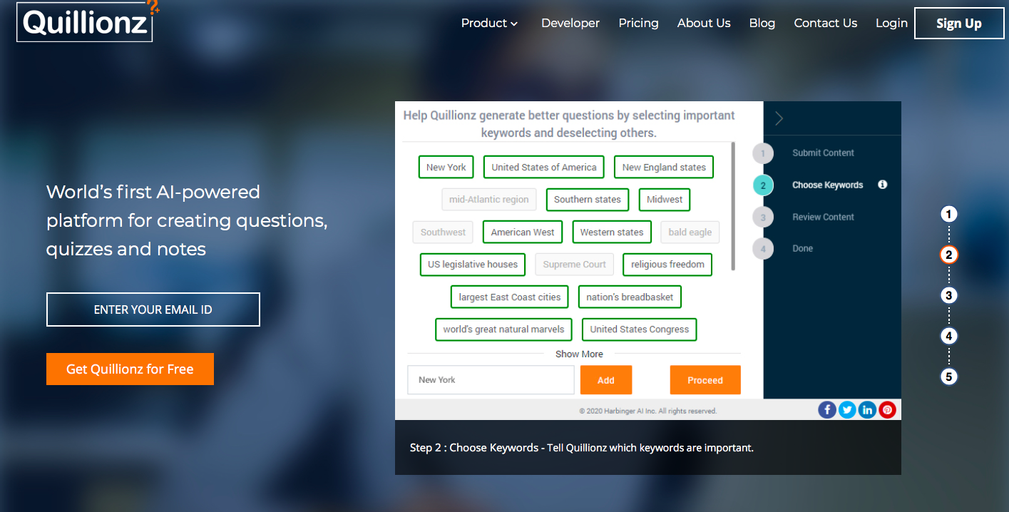Select the Southwest keyword
This screenshot has height=512, width=1009.
[x=443, y=232]
